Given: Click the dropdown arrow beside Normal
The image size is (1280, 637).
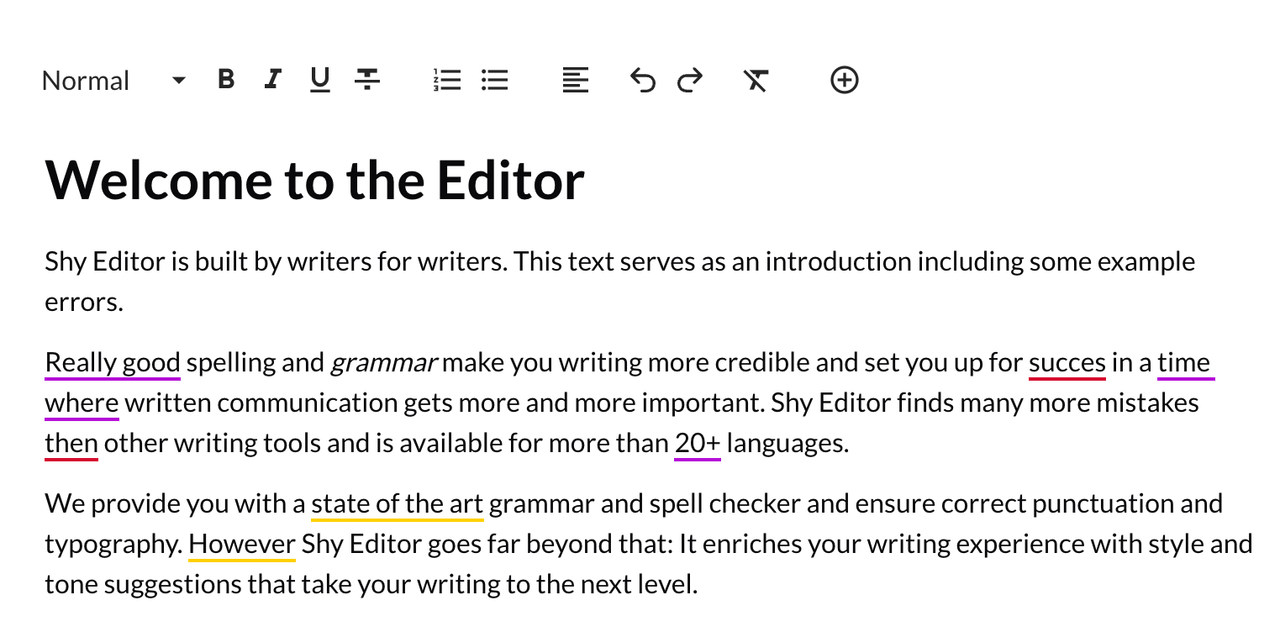Looking at the screenshot, I should tap(179, 80).
